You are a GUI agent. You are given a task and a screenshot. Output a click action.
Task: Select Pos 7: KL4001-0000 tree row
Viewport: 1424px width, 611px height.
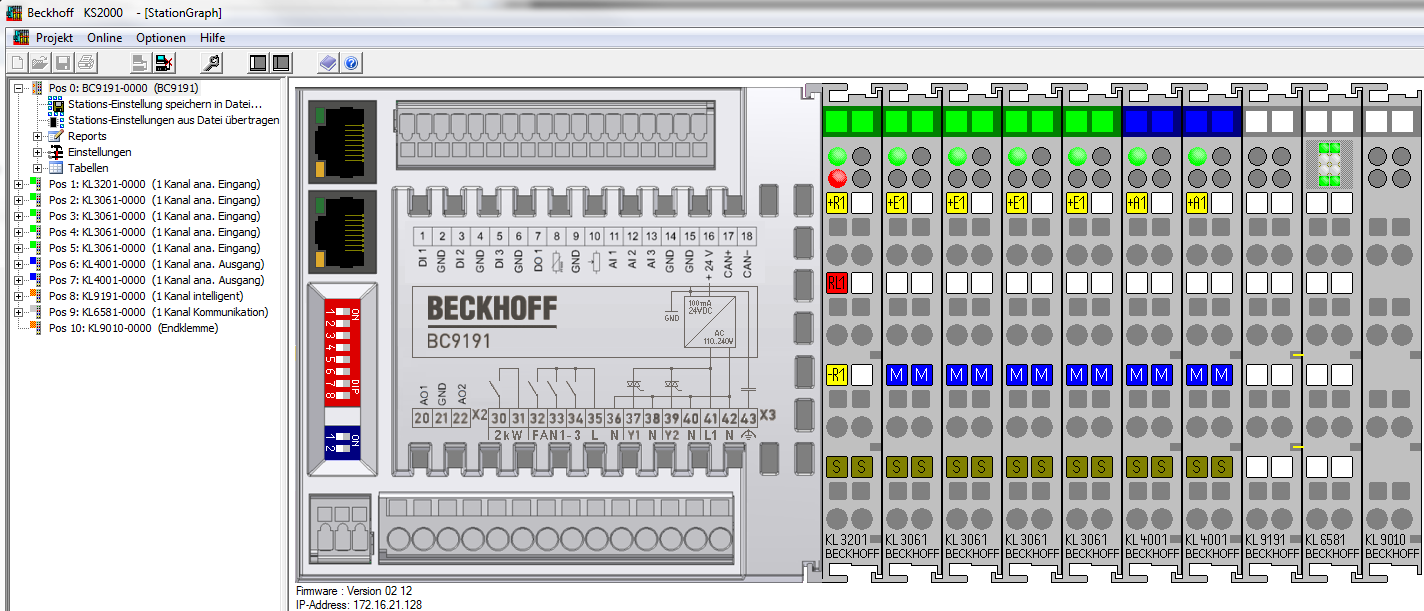point(156,280)
